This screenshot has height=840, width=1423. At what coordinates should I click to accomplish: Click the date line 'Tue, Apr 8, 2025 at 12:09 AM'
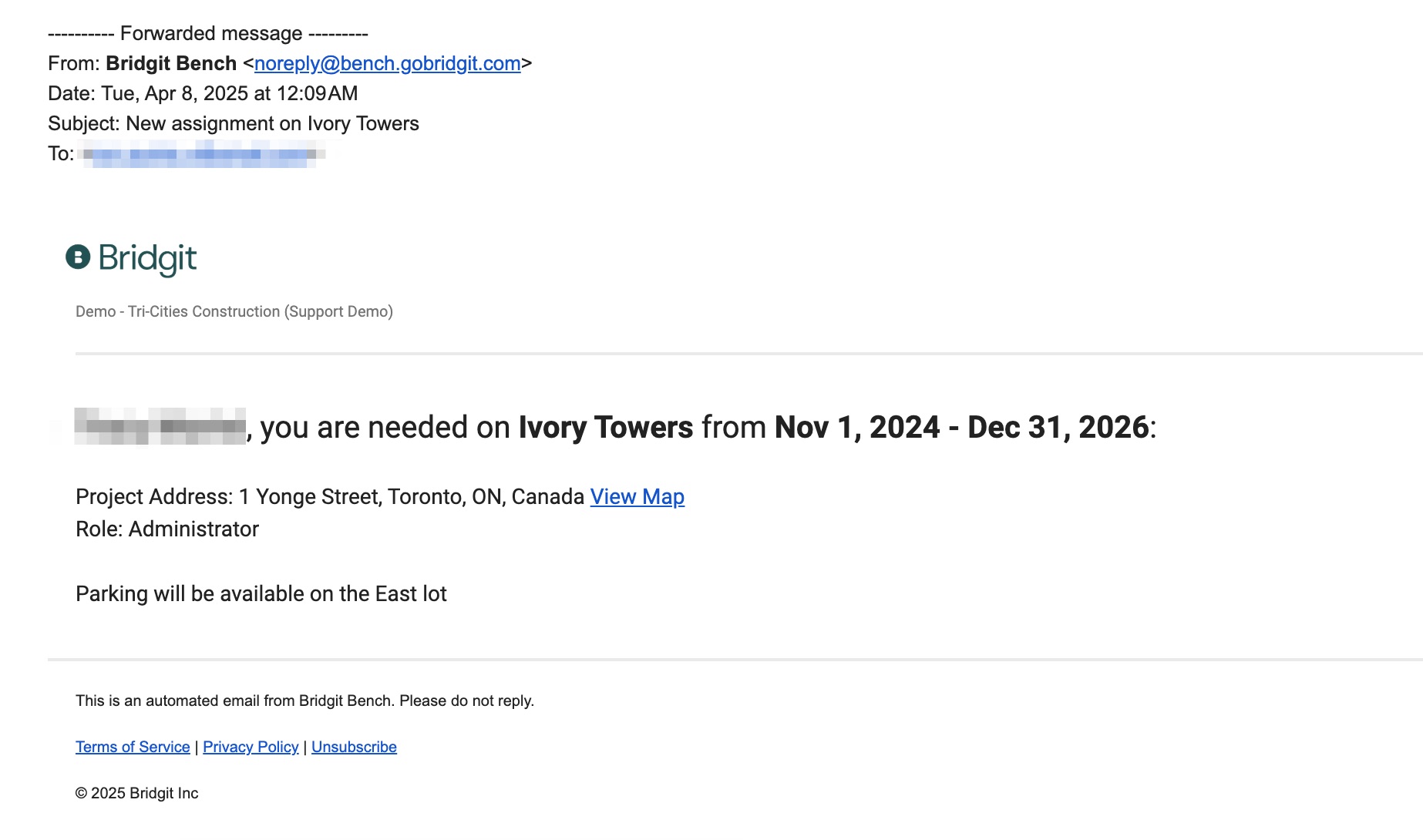pyautogui.click(x=230, y=93)
